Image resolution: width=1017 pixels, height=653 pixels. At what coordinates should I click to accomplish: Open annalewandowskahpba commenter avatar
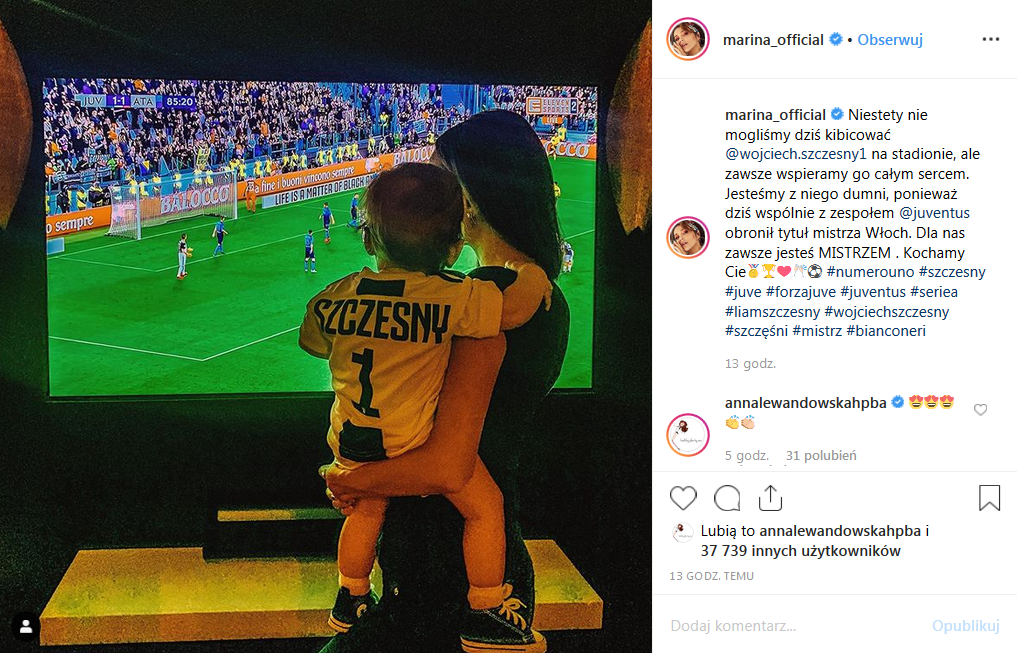click(688, 434)
